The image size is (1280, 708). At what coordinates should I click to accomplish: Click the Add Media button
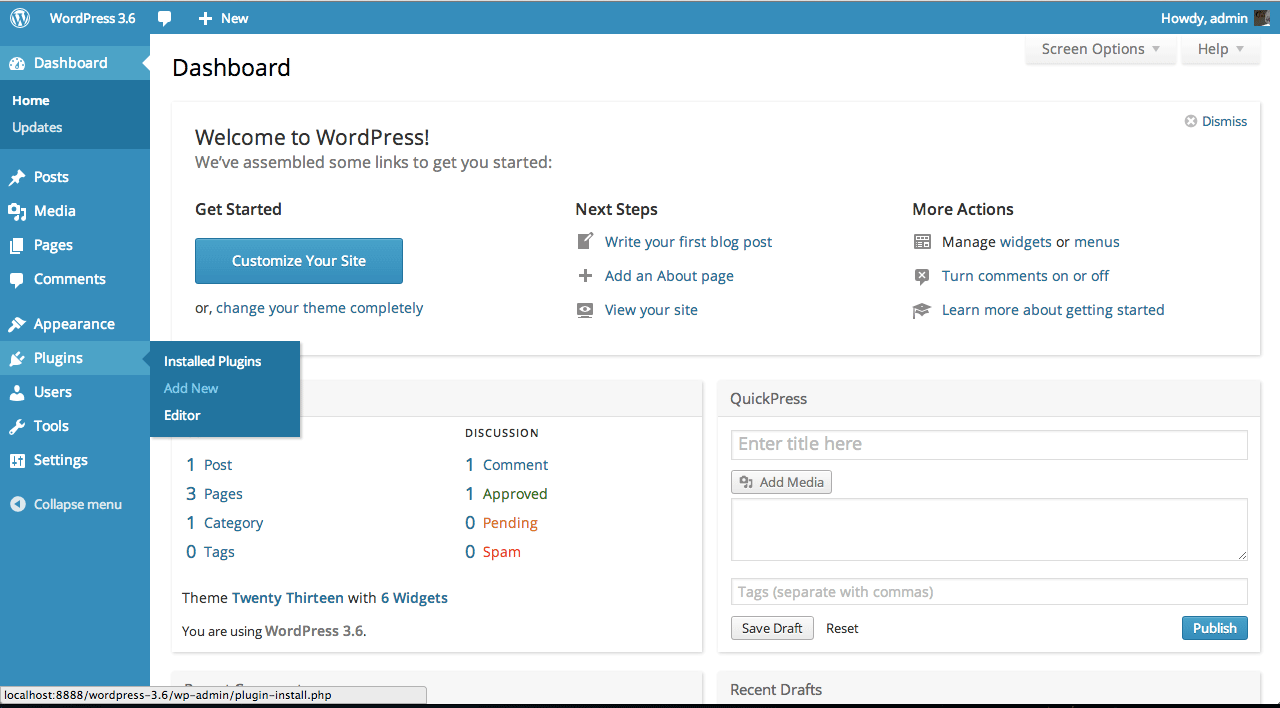pyautogui.click(x=781, y=482)
